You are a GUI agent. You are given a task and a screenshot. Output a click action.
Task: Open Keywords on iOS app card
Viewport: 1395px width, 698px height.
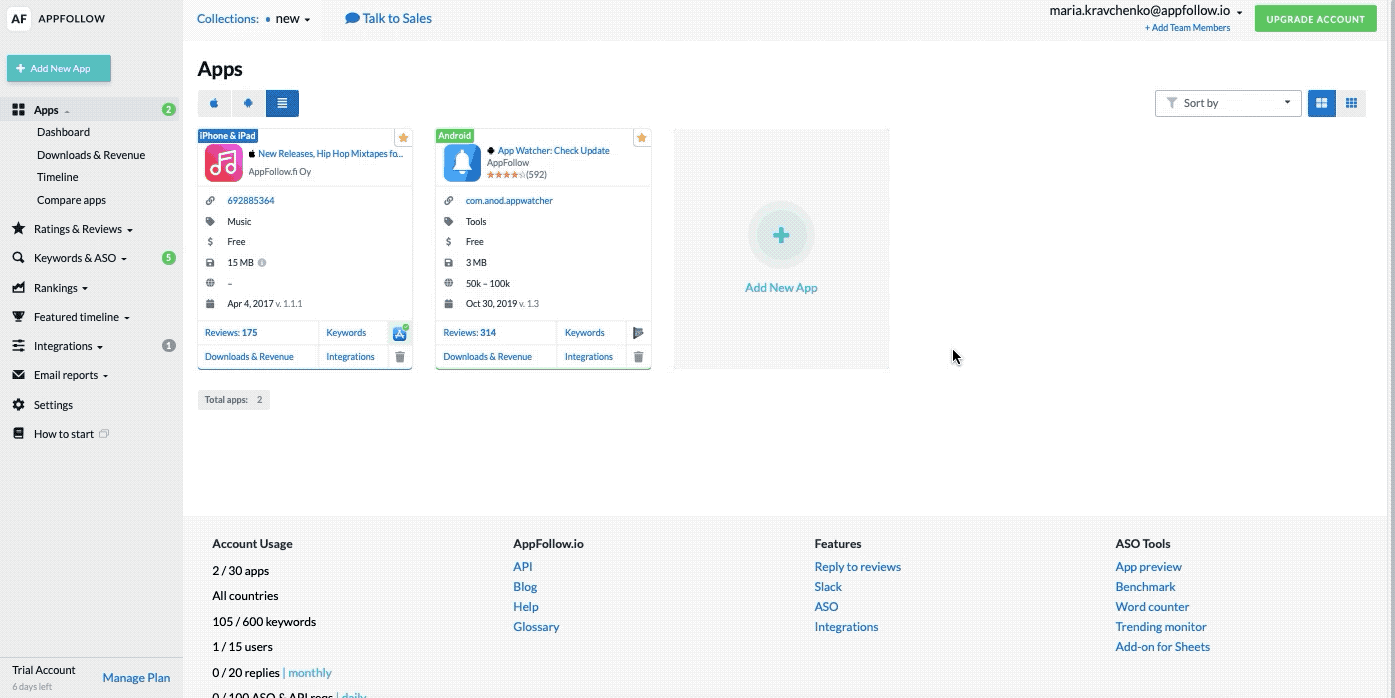point(346,333)
